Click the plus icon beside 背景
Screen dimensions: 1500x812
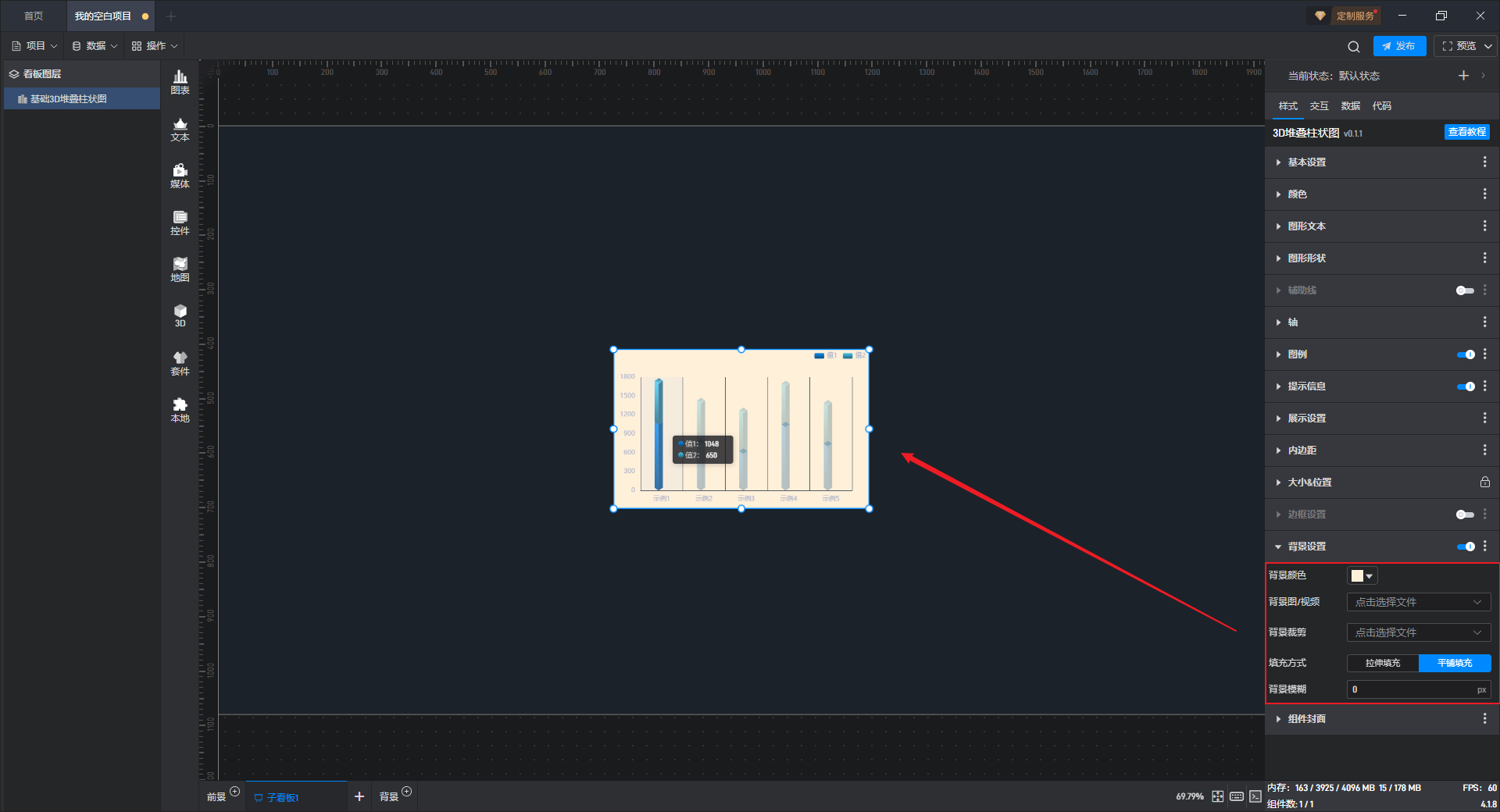pyautogui.click(x=406, y=792)
